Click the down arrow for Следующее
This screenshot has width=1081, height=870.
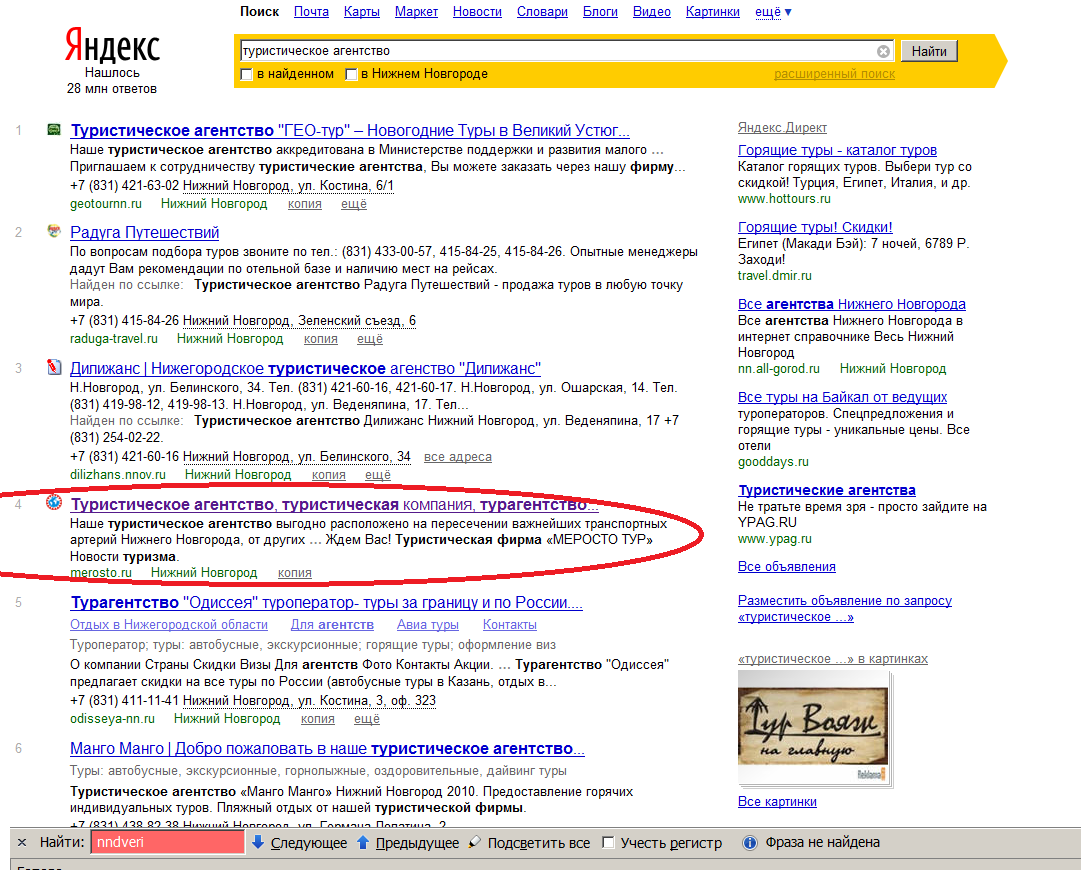(258, 842)
